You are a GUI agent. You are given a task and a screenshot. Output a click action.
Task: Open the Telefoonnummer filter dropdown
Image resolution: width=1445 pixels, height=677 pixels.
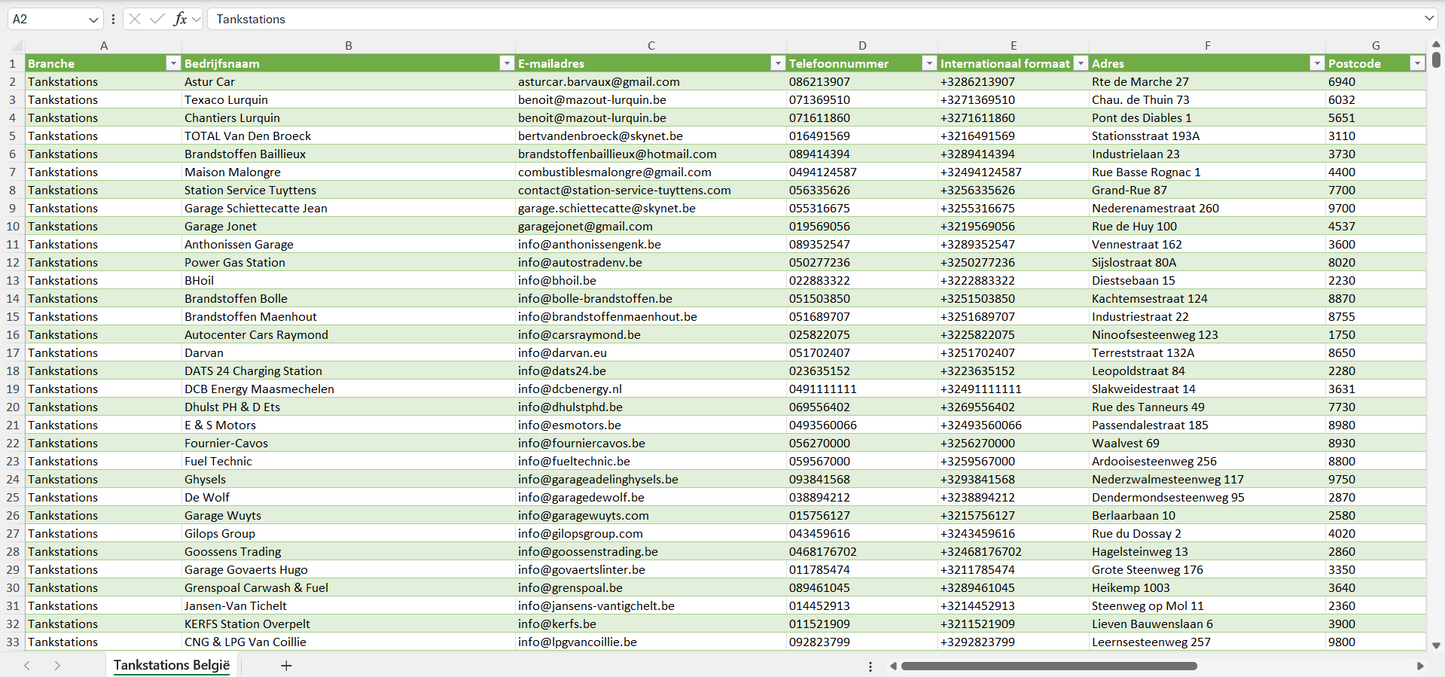[x=929, y=64]
